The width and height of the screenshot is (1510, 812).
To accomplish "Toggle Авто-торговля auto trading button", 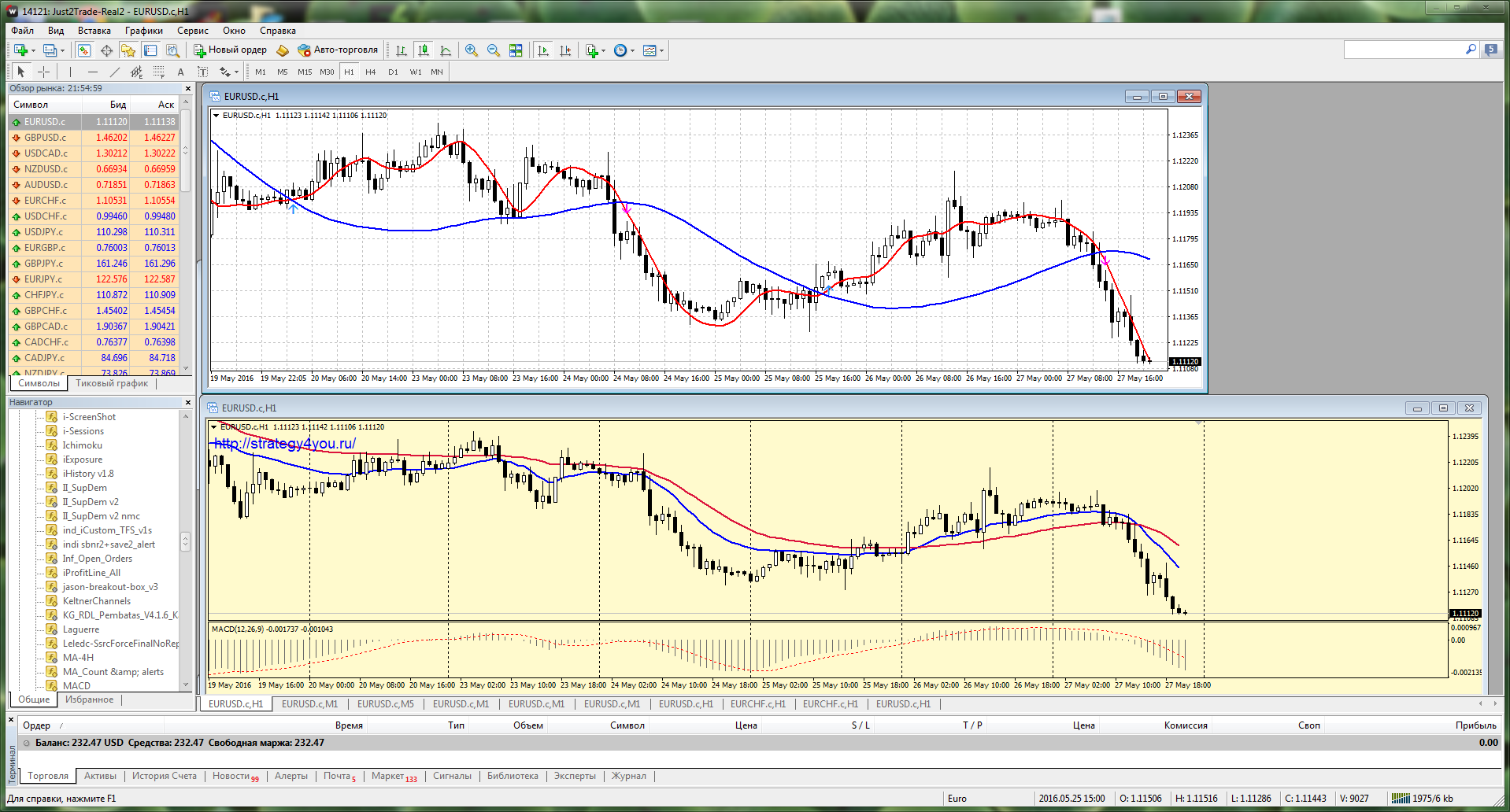I will coord(338,50).
